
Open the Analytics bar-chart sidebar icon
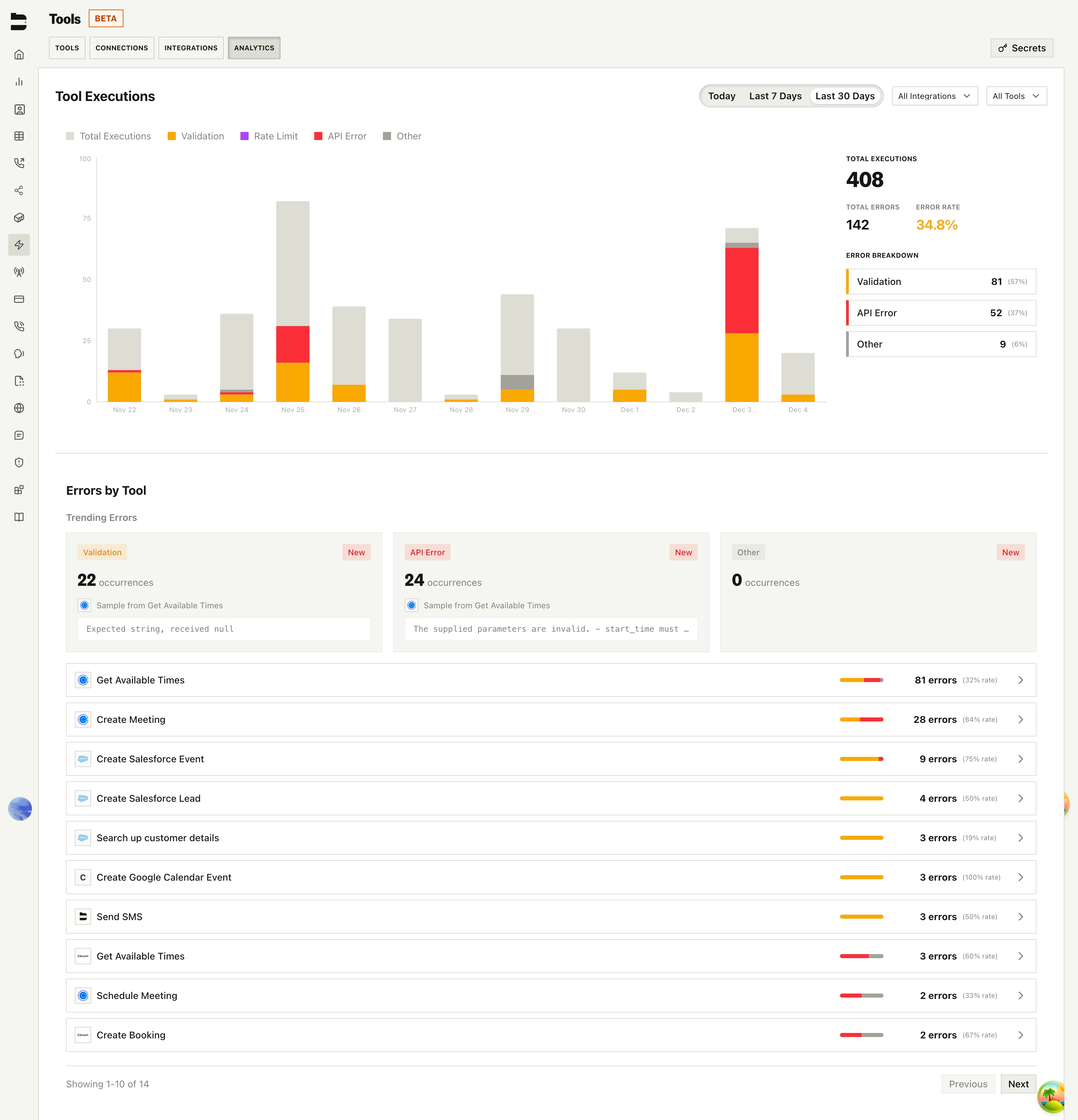click(19, 82)
